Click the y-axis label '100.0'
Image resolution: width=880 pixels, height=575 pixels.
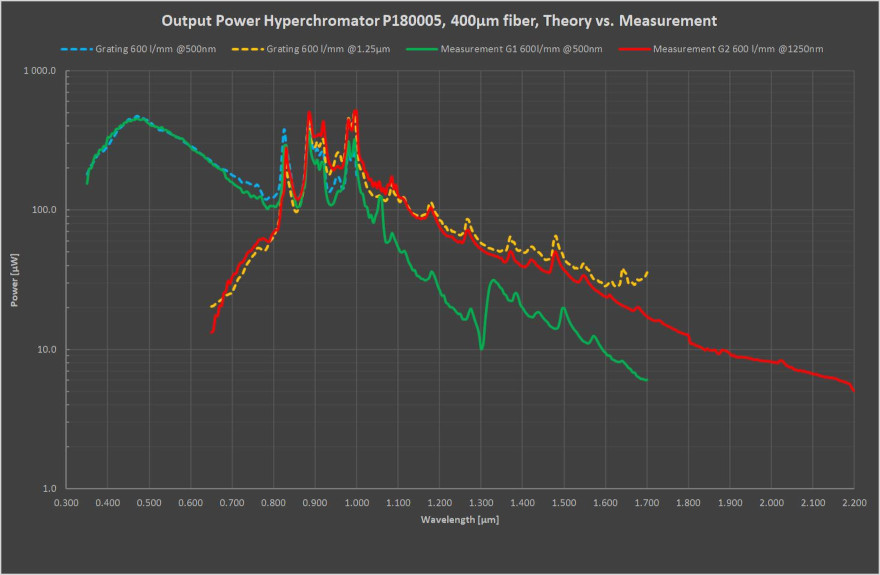tap(44, 210)
